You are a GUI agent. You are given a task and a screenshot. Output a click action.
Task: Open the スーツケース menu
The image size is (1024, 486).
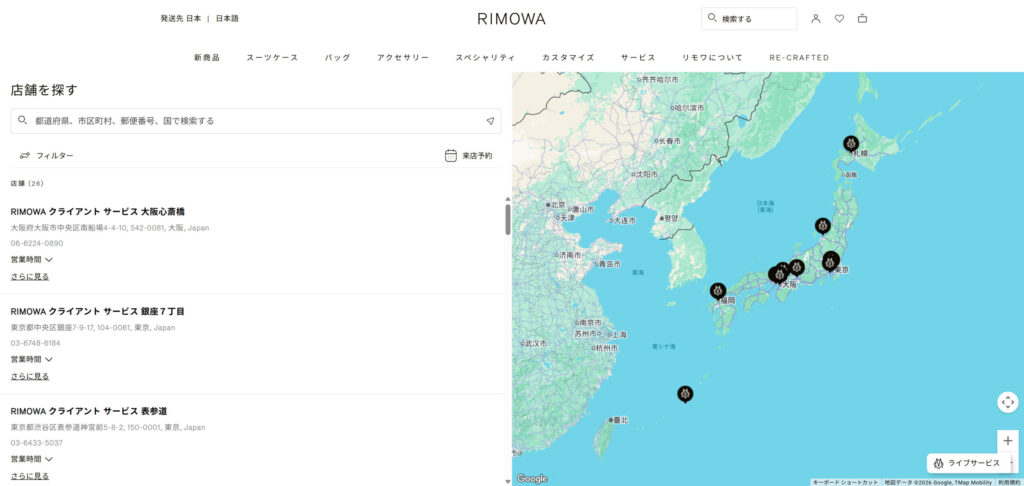pyautogui.click(x=272, y=57)
